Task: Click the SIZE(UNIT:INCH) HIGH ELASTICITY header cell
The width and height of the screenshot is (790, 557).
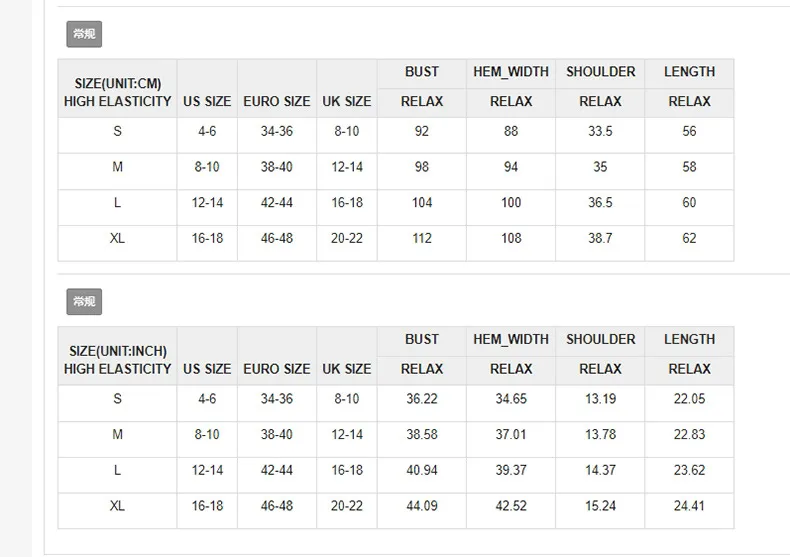Action: pyautogui.click(x=117, y=359)
